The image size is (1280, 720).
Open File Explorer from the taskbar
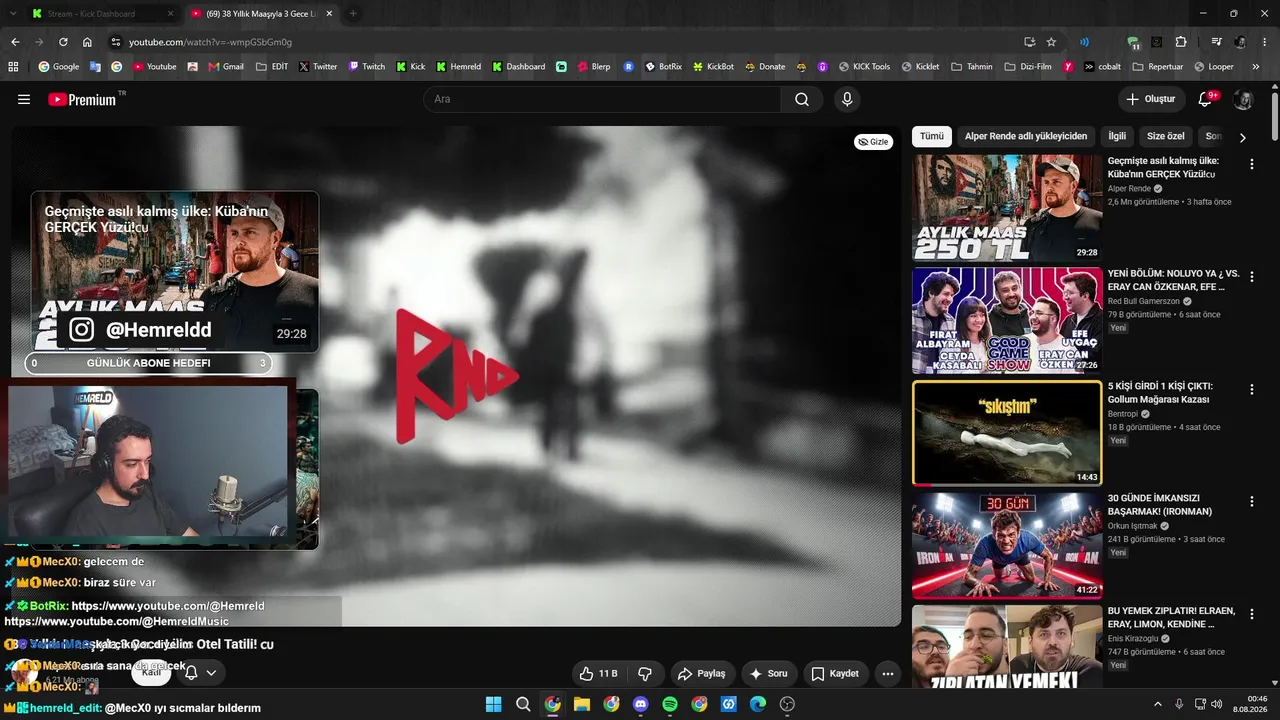[x=582, y=704]
